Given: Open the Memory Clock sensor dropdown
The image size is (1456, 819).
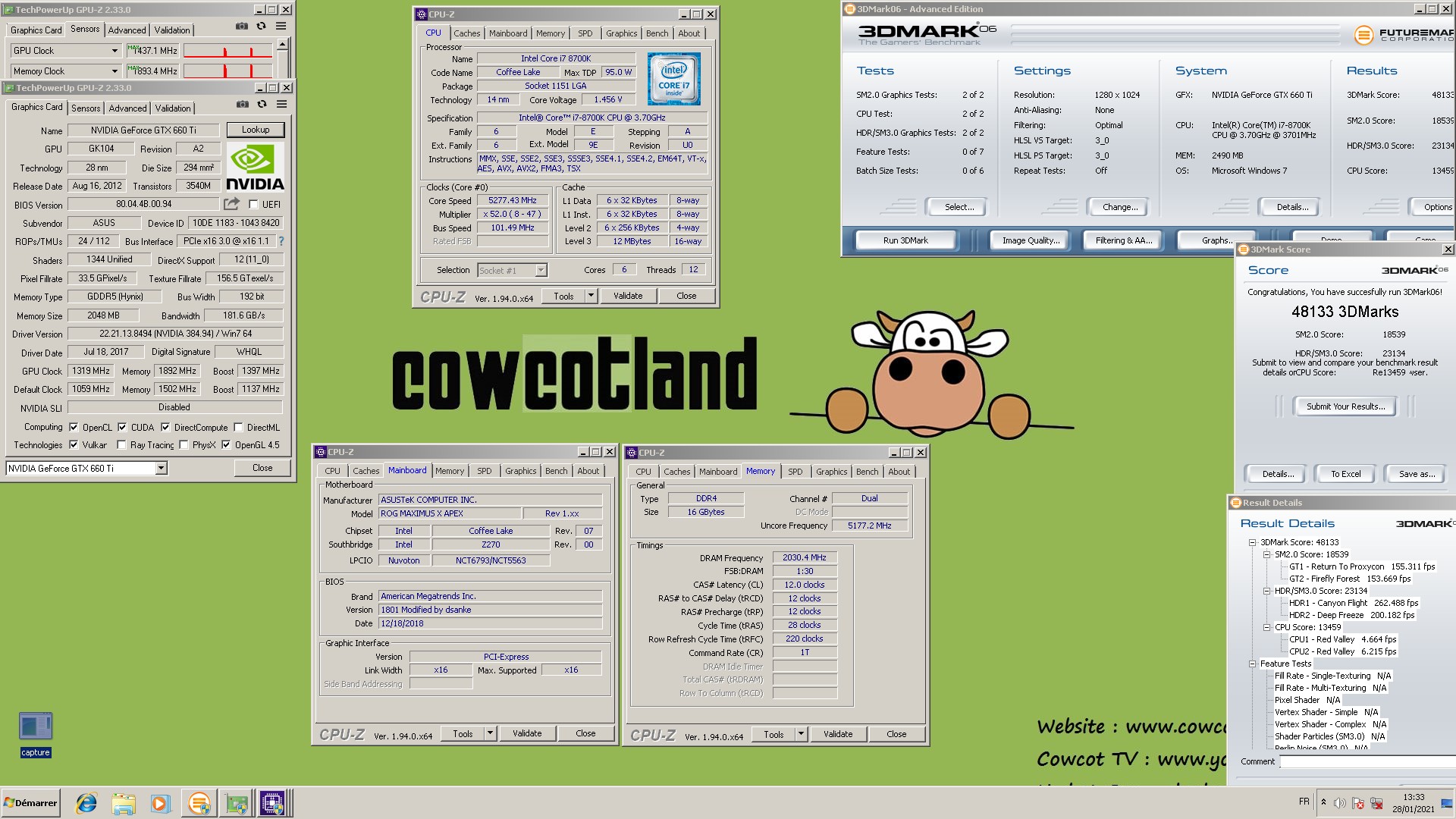Looking at the screenshot, I should [x=115, y=71].
